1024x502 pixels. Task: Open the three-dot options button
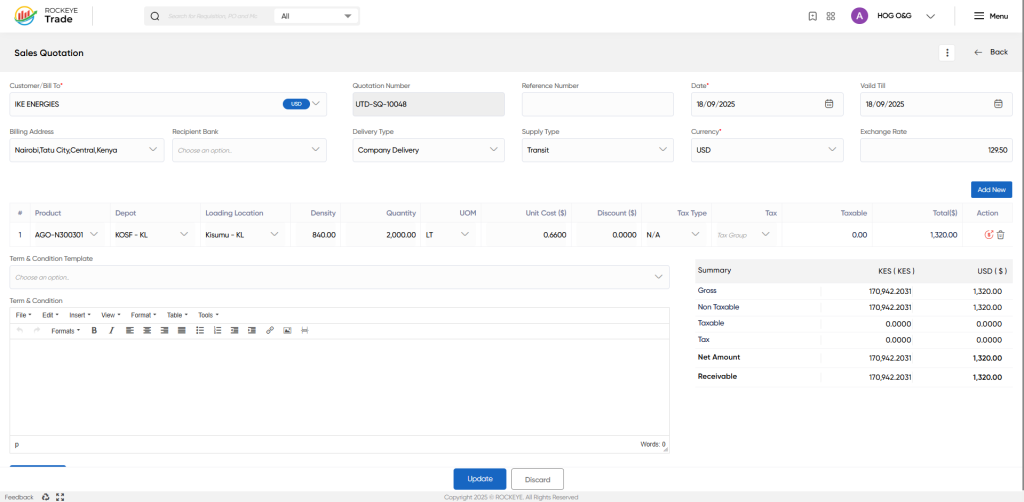click(947, 53)
